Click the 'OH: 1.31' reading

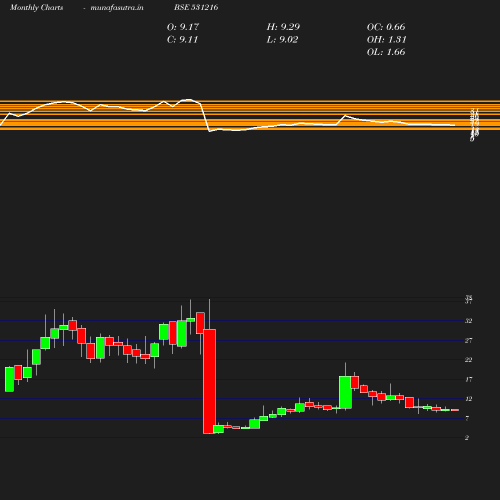[x=387, y=39]
